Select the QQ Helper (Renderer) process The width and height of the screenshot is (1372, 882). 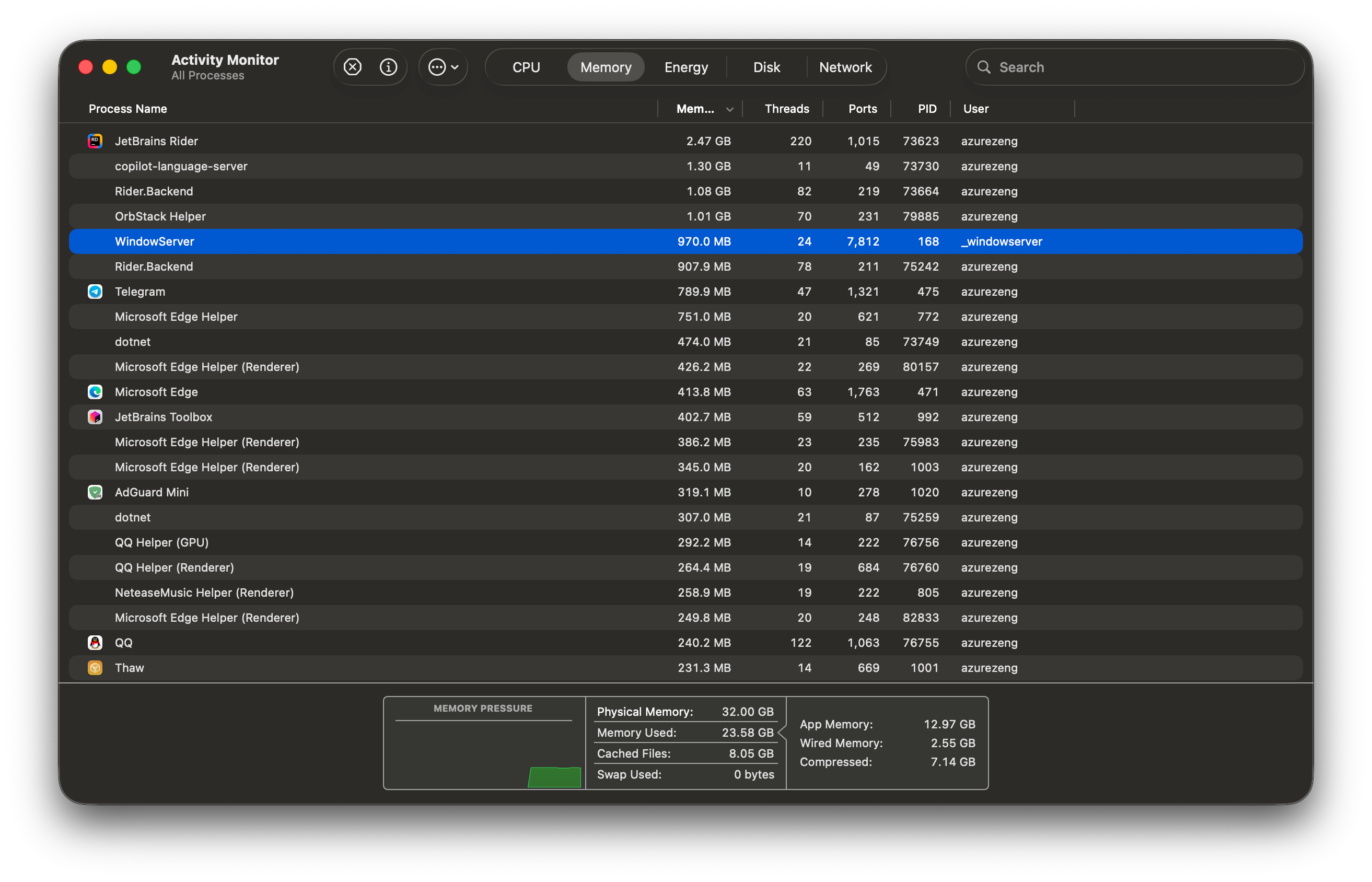(686, 567)
